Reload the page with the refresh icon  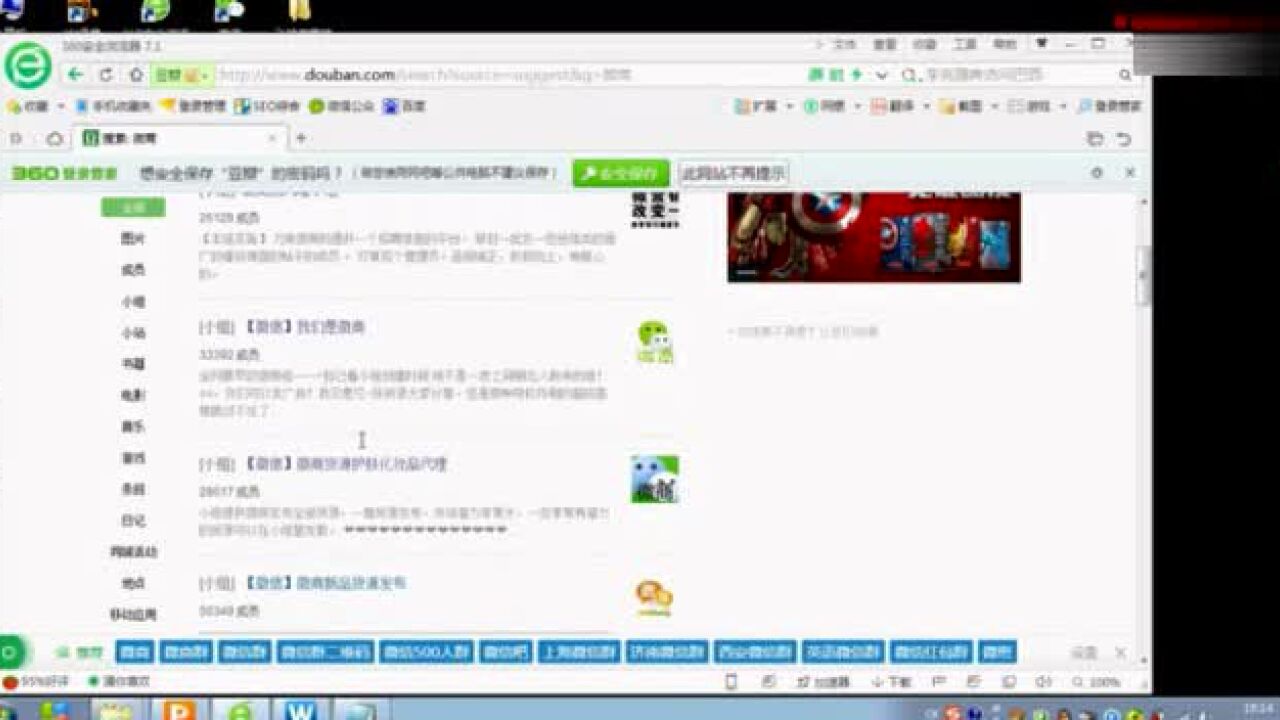[106, 75]
